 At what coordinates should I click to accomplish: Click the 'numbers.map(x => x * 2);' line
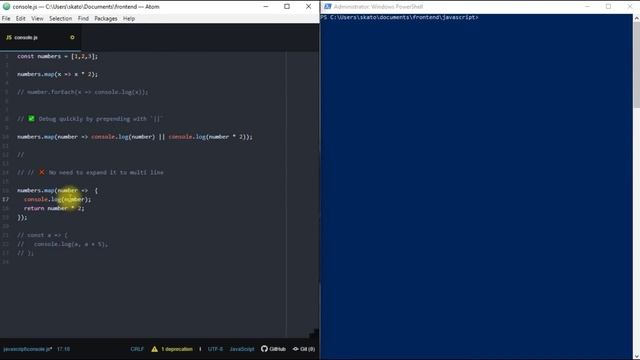pyautogui.click(x=58, y=74)
